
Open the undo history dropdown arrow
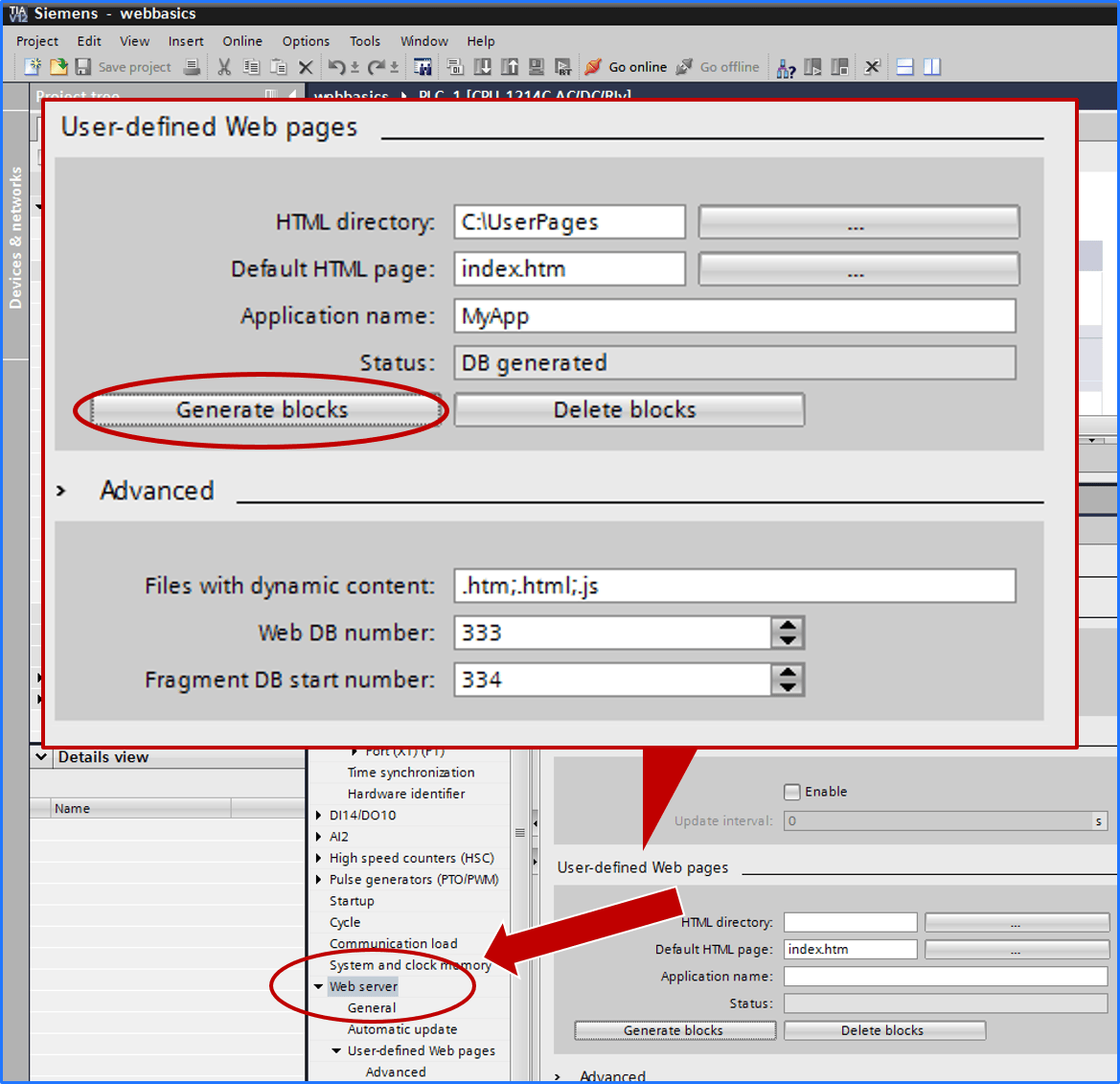[x=354, y=68]
